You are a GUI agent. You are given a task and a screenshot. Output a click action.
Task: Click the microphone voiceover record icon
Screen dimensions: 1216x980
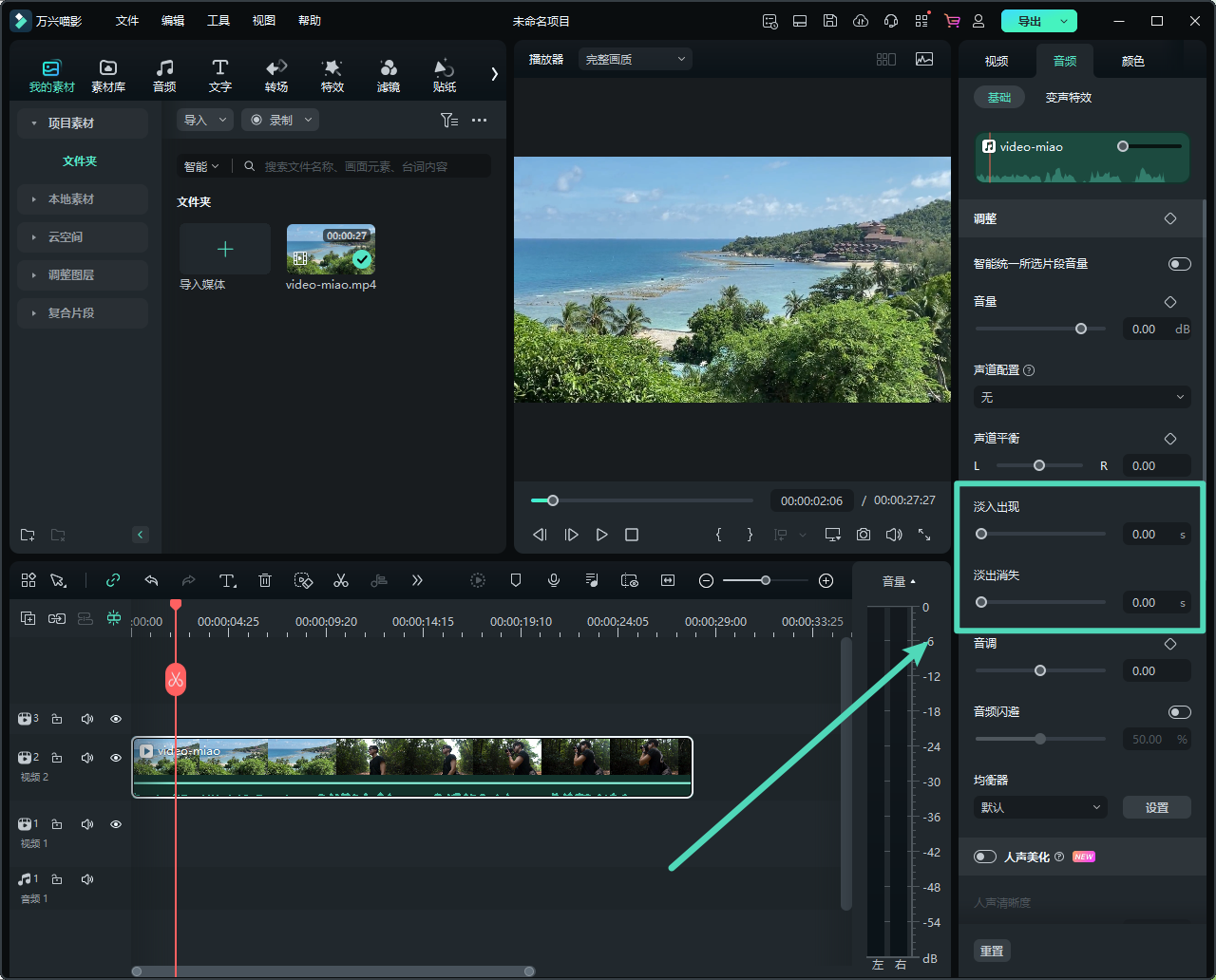(x=554, y=580)
